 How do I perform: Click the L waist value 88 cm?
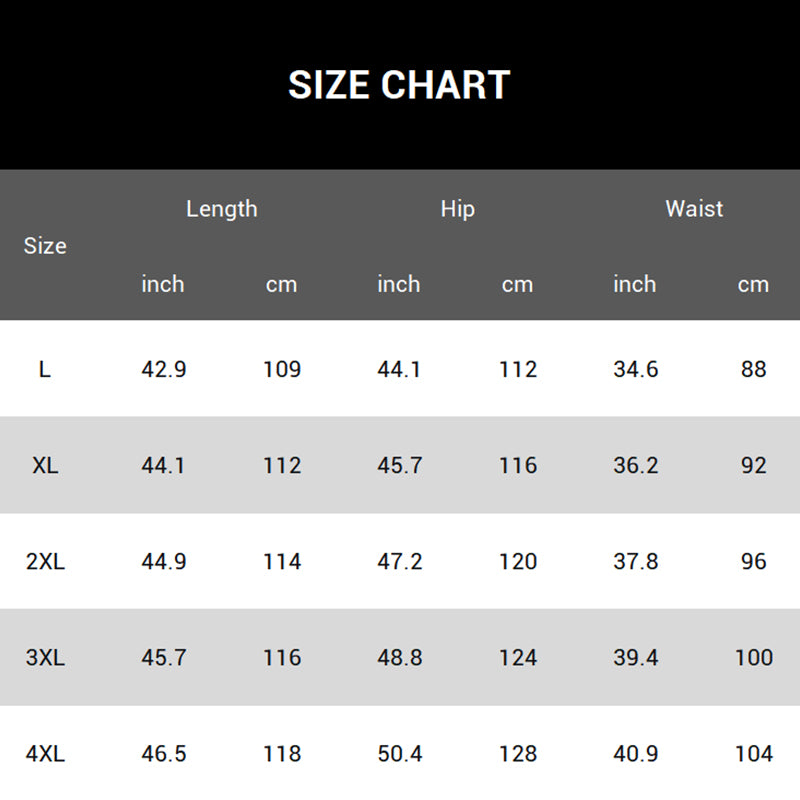[x=754, y=369]
